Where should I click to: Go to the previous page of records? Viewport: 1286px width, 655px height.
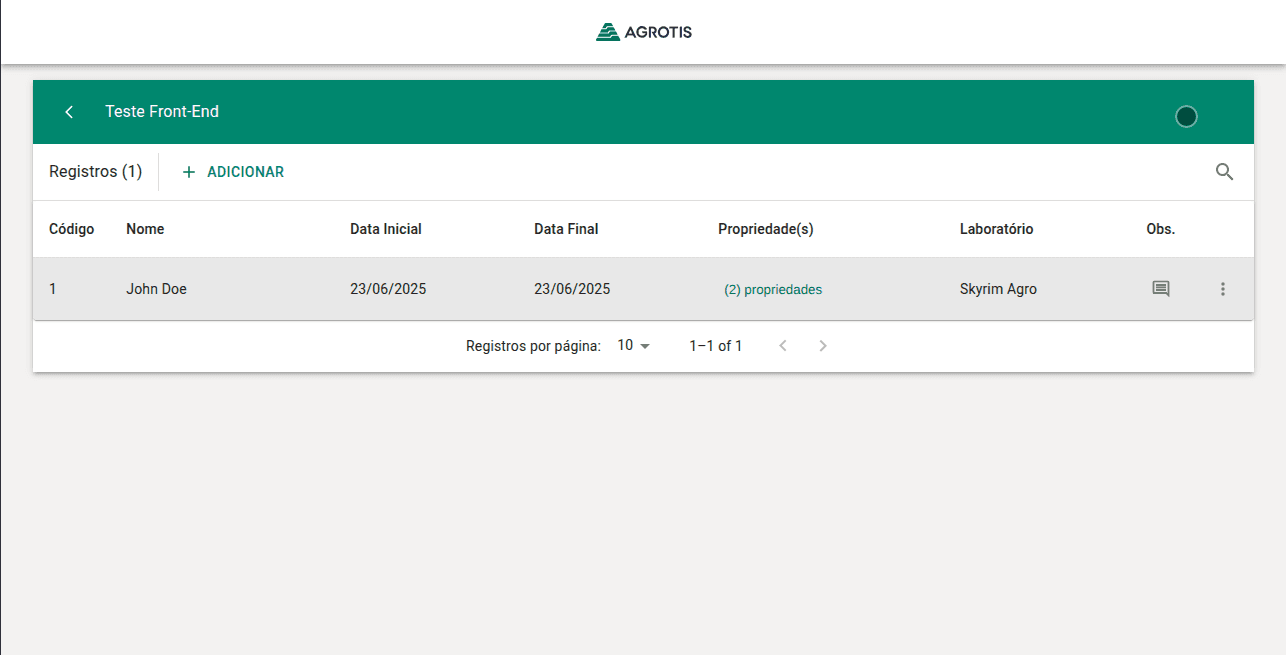coord(783,346)
